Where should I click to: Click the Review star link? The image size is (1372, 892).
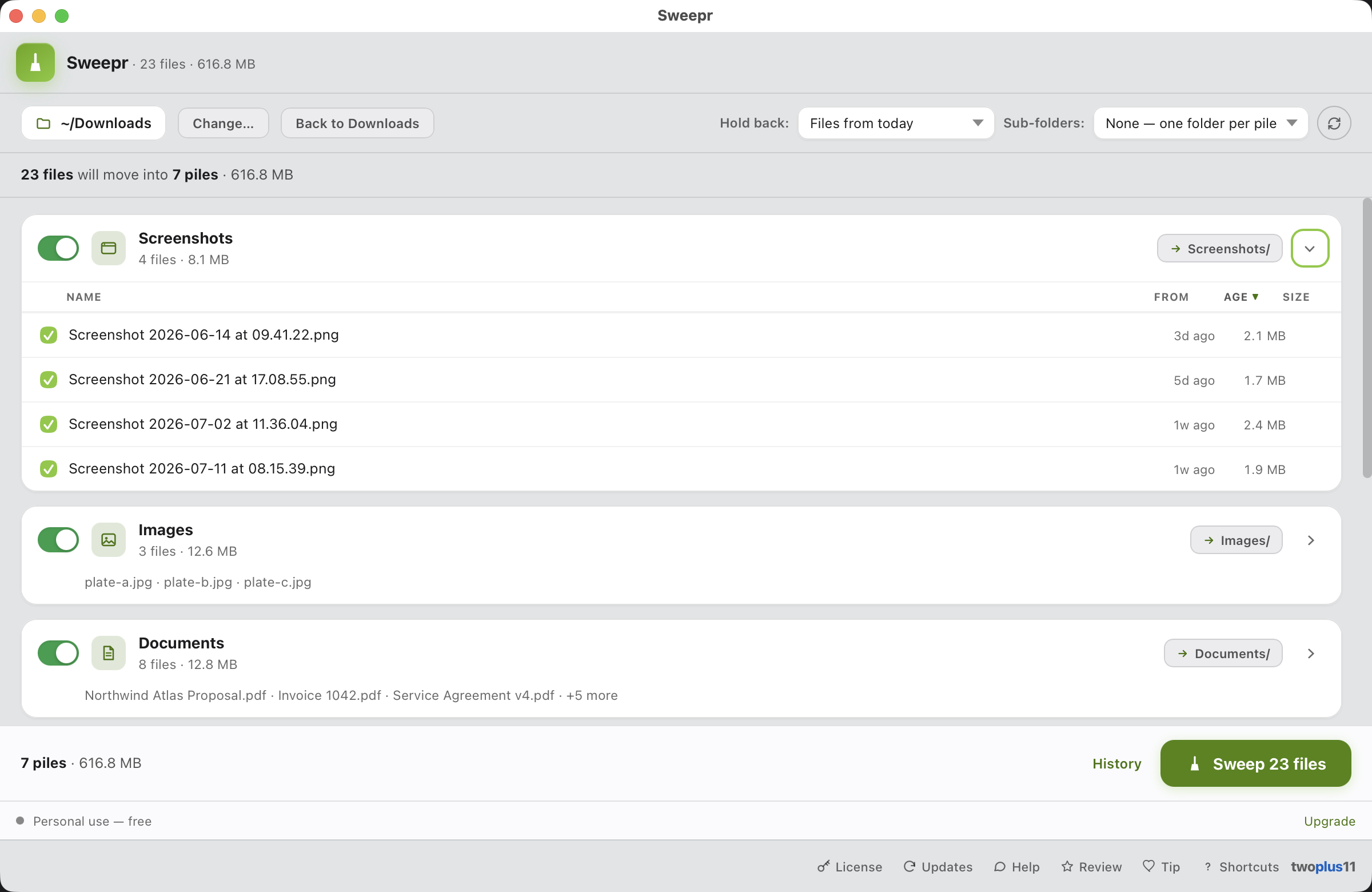[1091, 866]
